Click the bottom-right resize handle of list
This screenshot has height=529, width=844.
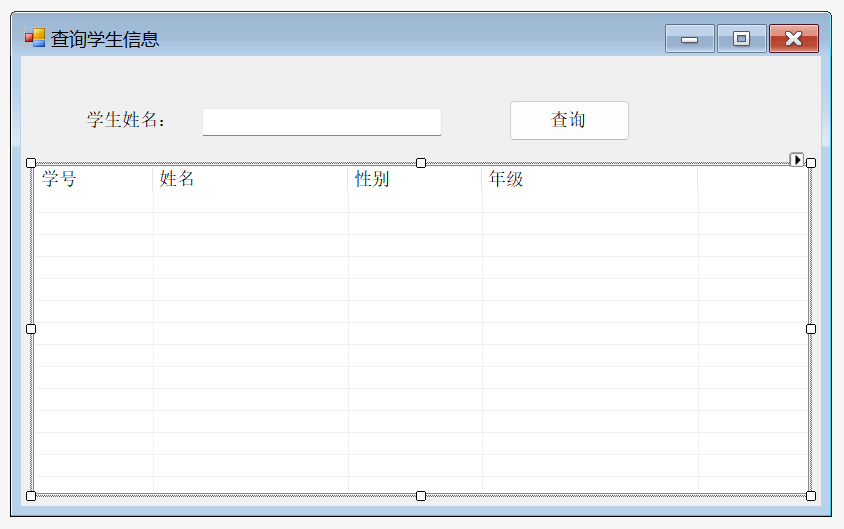click(811, 496)
